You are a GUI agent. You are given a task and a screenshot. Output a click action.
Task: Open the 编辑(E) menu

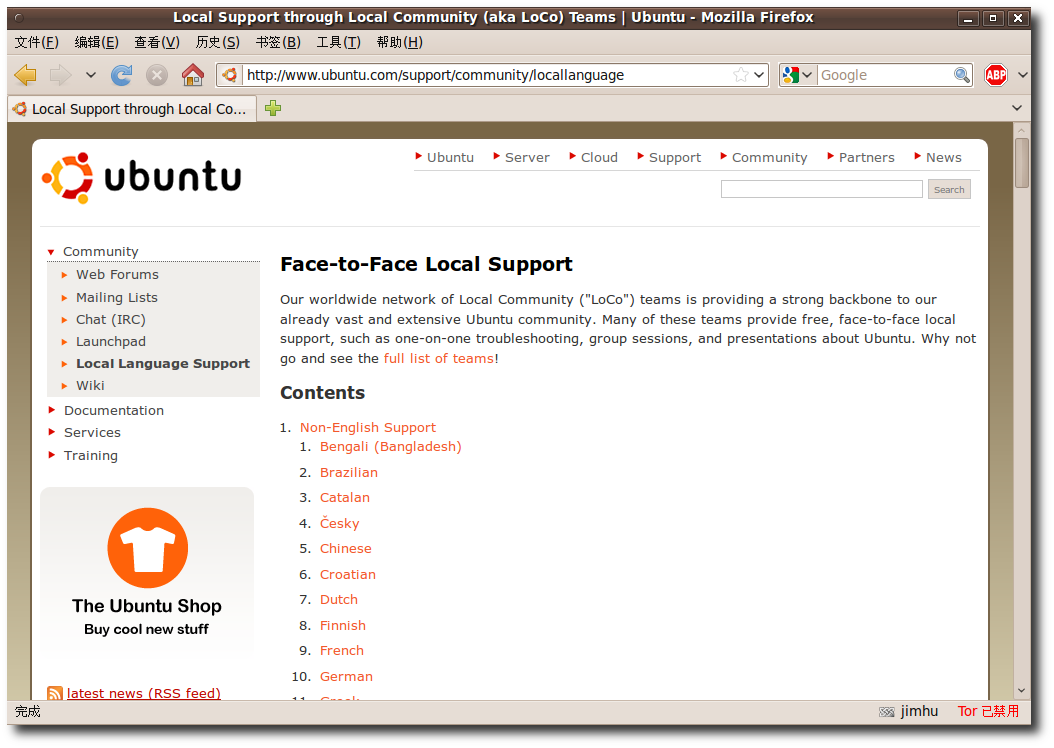(x=96, y=42)
